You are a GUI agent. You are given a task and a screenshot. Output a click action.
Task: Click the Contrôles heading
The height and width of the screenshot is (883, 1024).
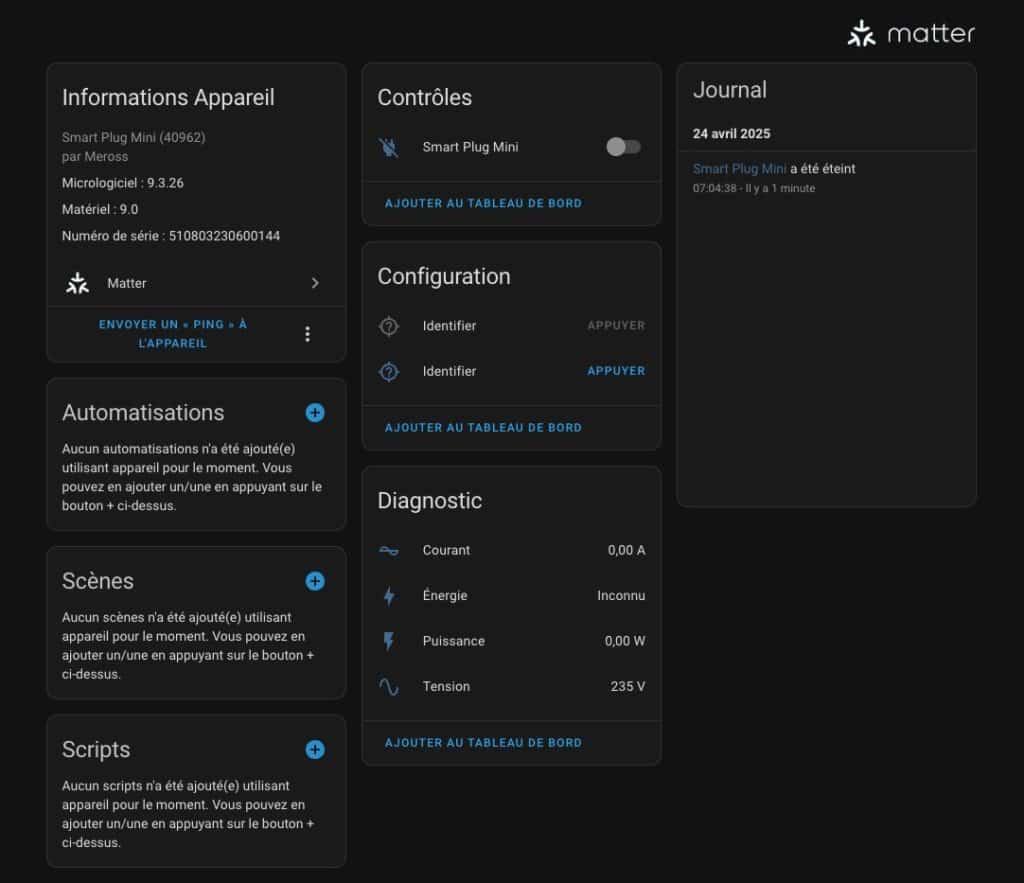coord(424,98)
